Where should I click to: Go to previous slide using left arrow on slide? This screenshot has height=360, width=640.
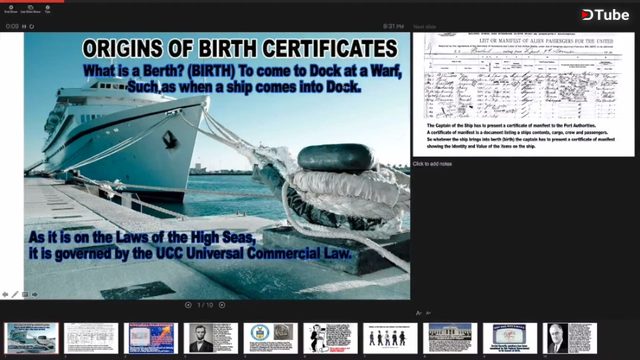pos(5,294)
